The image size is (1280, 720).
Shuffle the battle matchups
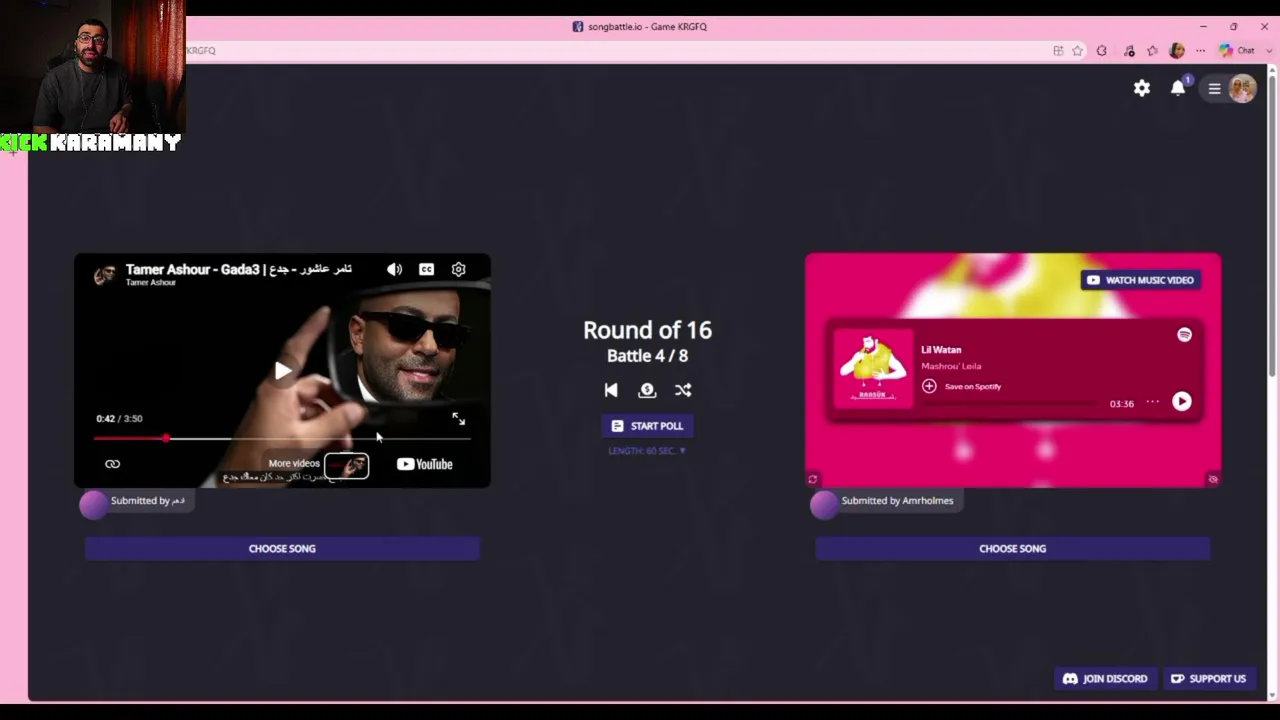click(x=683, y=390)
